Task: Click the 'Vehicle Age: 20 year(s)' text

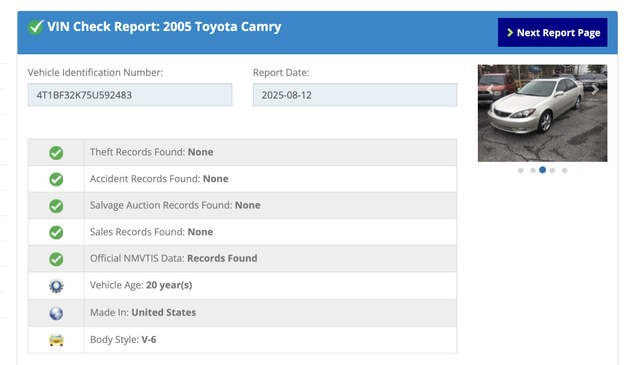Action: pos(141,285)
